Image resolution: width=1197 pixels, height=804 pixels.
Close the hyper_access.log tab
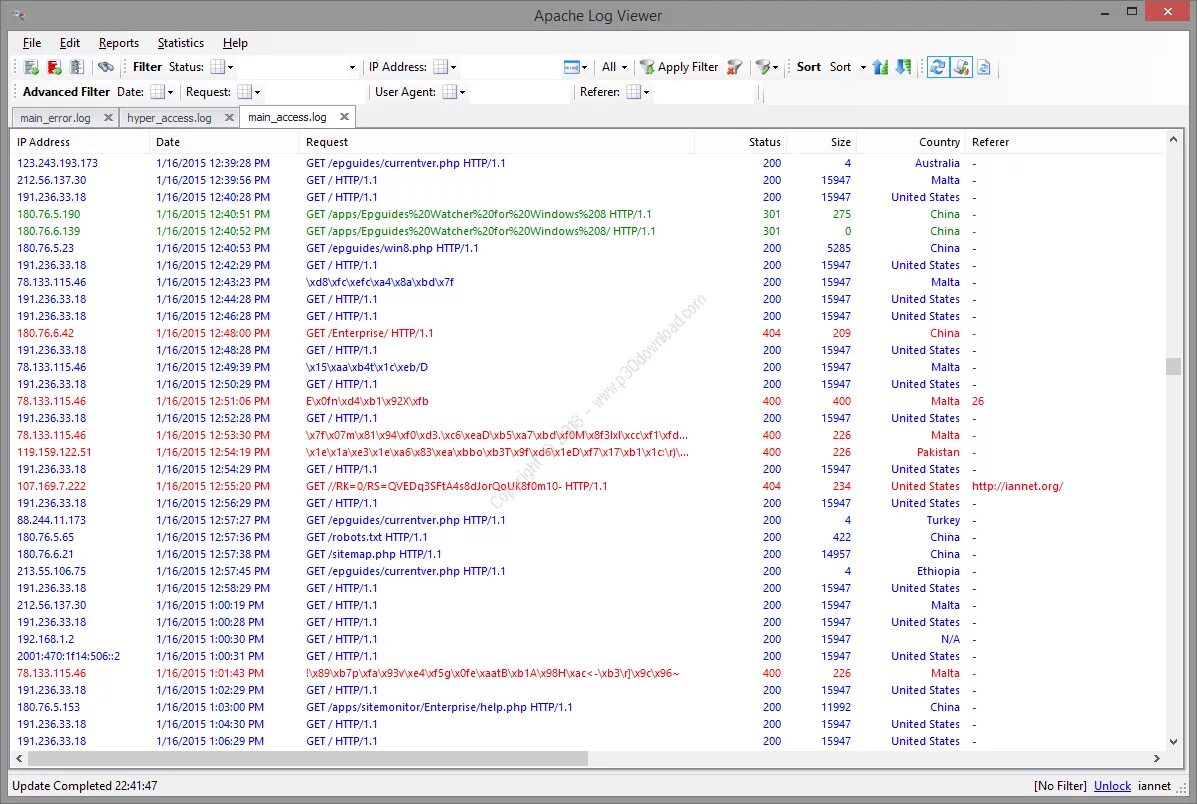pyautogui.click(x=229, y=118)
